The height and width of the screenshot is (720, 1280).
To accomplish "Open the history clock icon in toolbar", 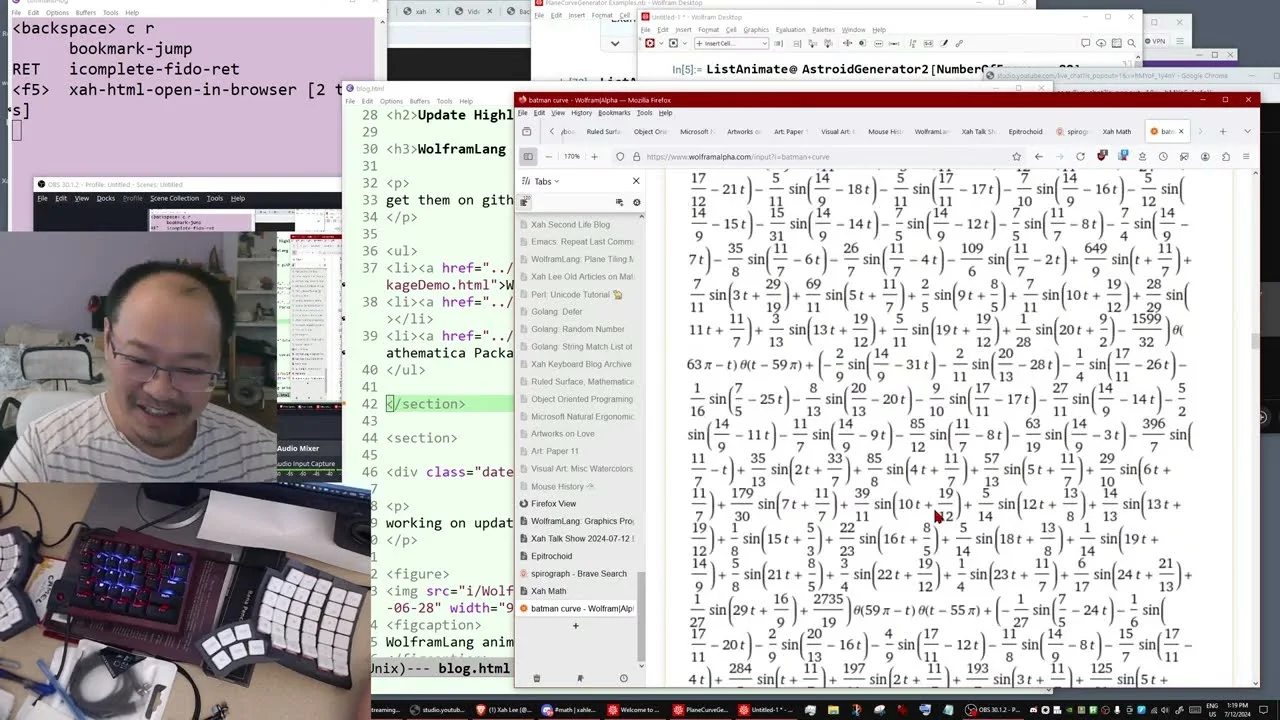I will (x=1163, y=157).
